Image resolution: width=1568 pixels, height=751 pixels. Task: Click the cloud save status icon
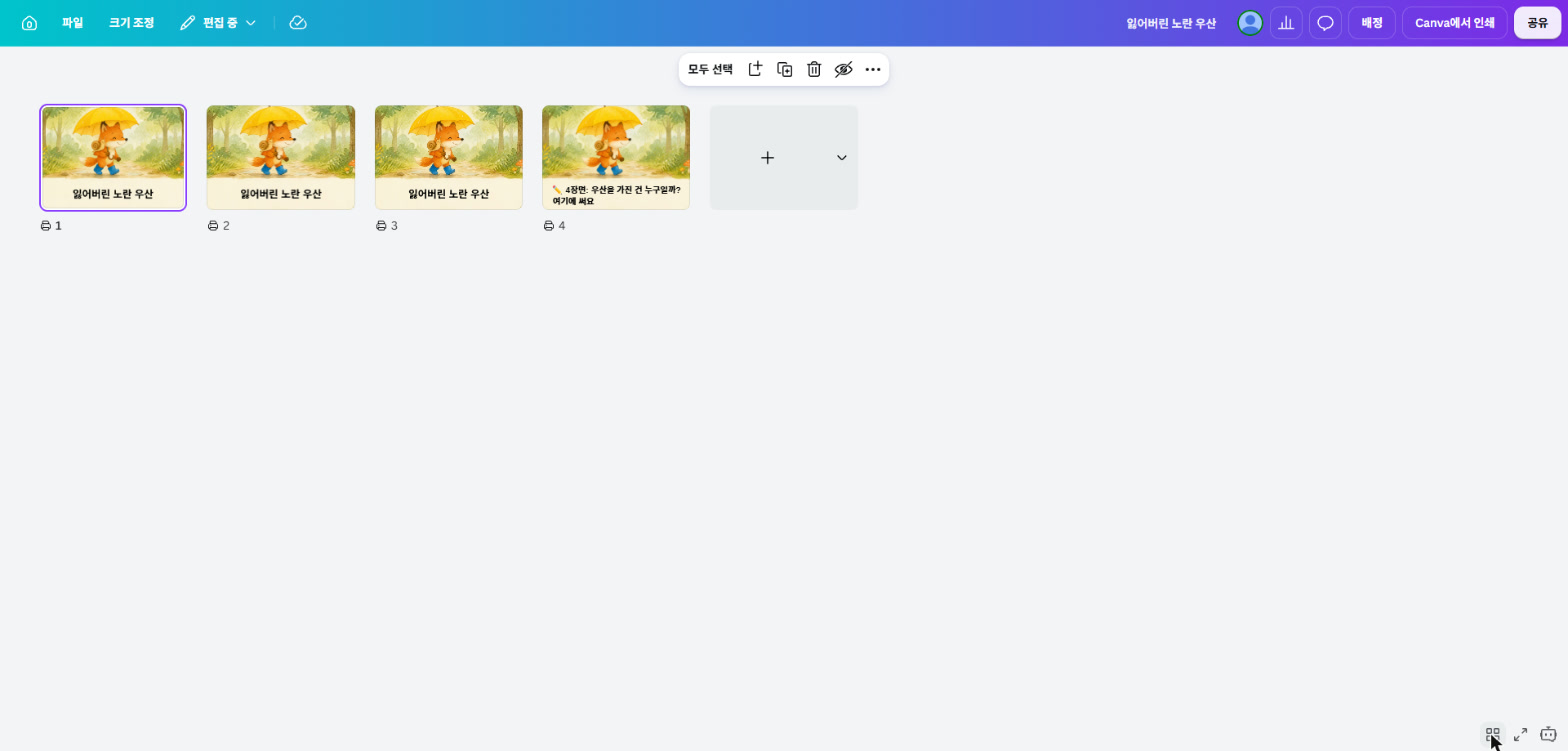coord(298,23)
